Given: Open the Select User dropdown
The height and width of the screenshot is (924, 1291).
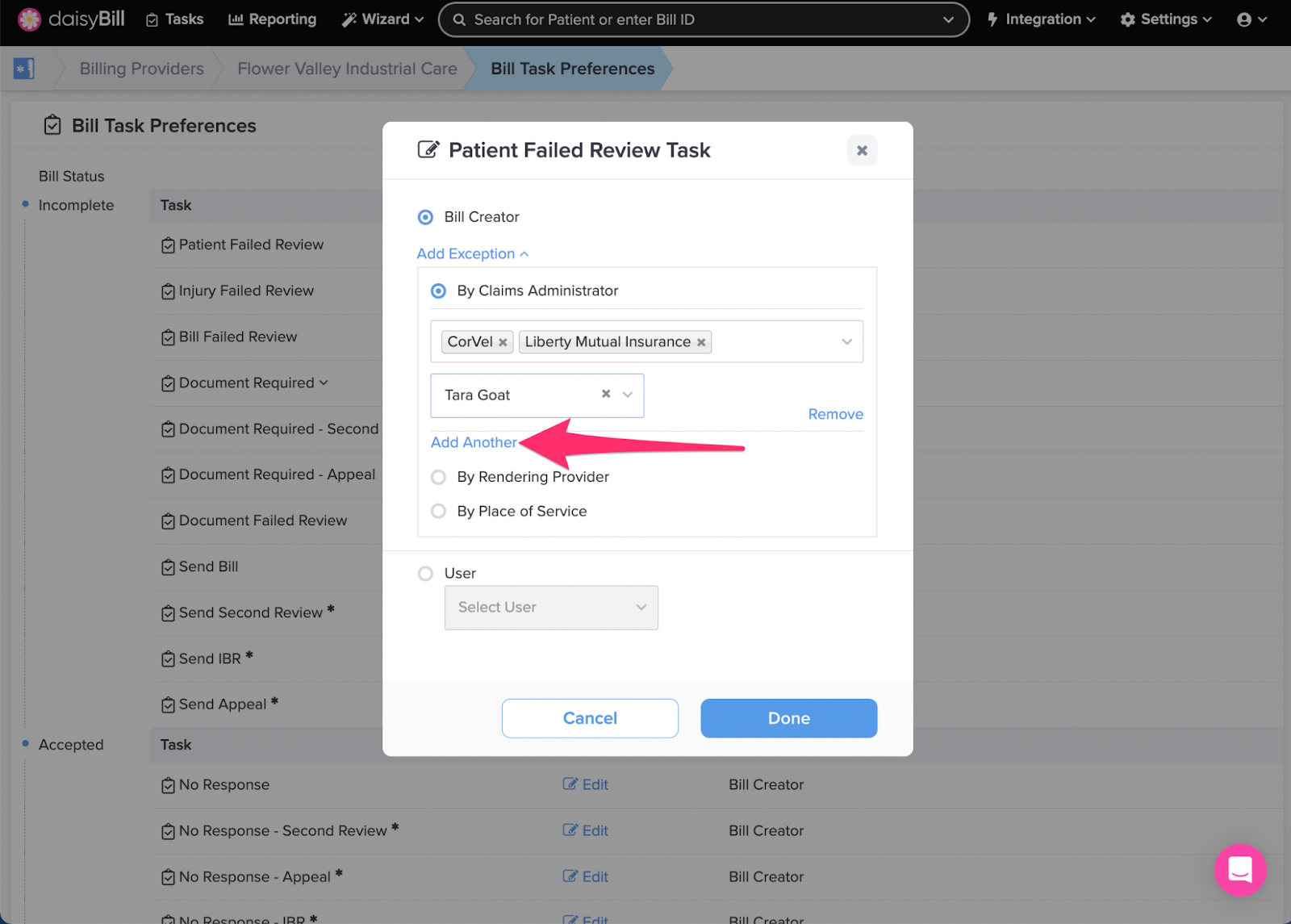Looking at the screenshot, I should [x=551, y=608].
